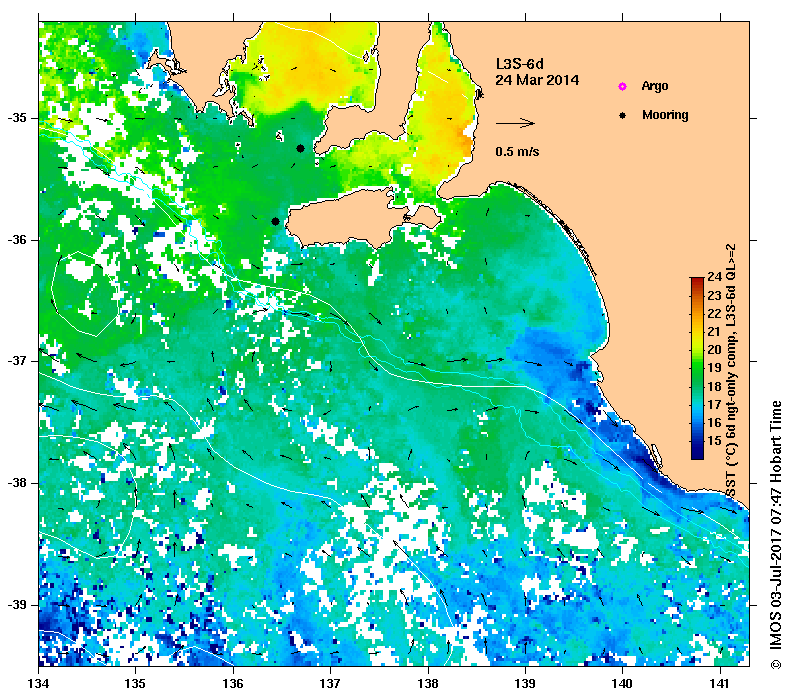Click the 'Argo' legend label
Image resolution: width=791 pixels, height=700 pixels.
point(655,86)
